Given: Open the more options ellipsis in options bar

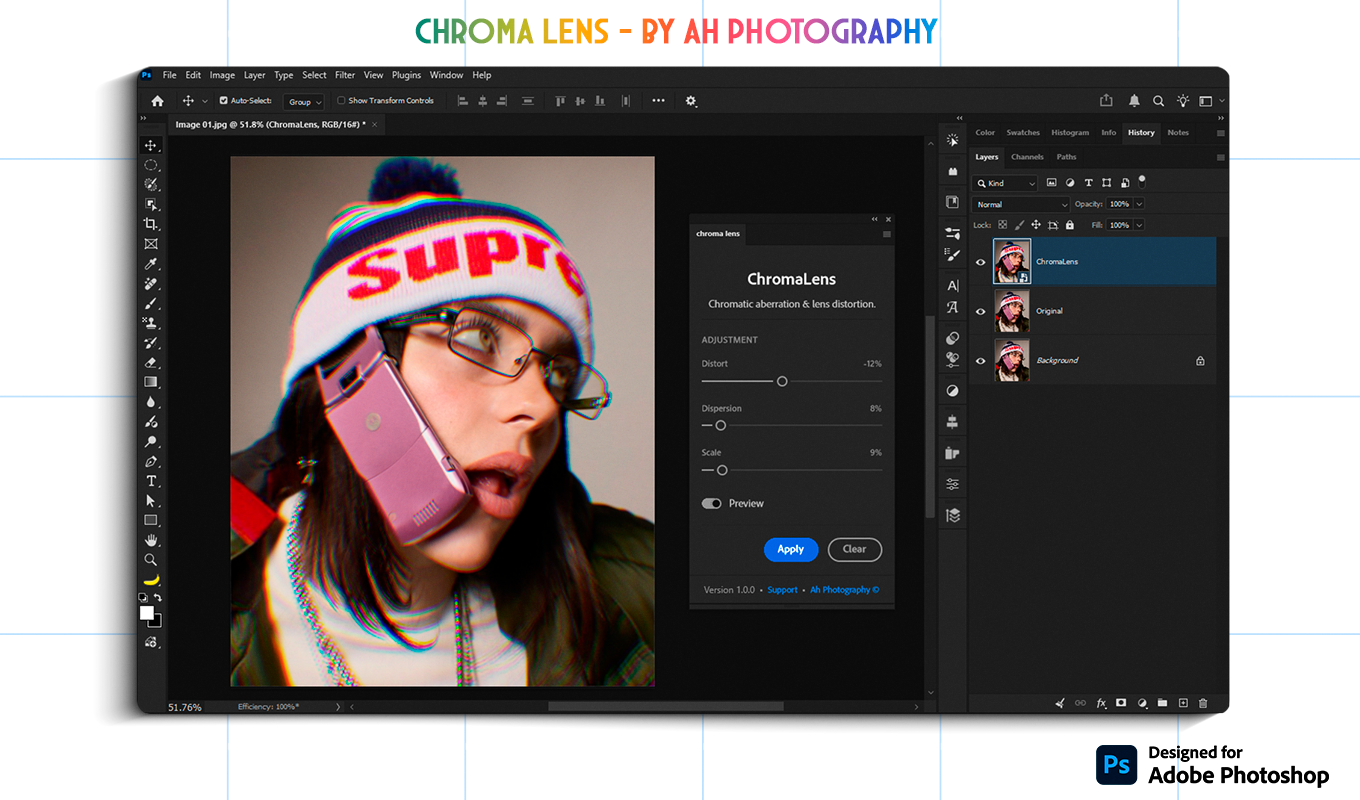Looking at the screenshot, I should point(658,101).
